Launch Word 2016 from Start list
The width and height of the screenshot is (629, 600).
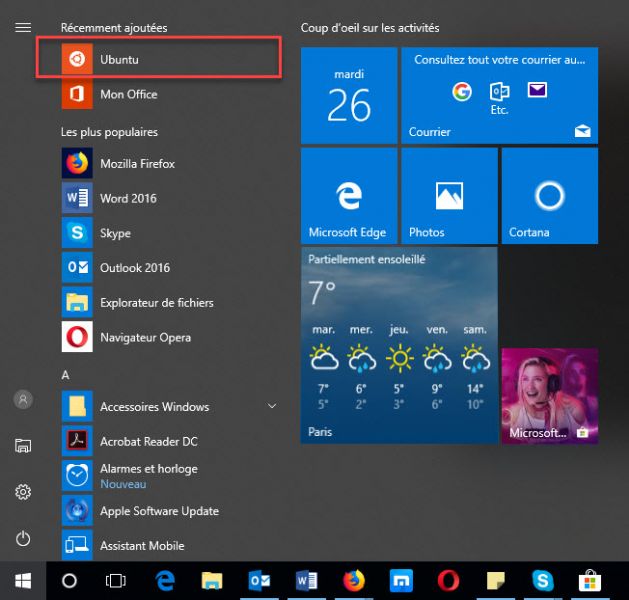pyautogui.click(x=170, y=198)
